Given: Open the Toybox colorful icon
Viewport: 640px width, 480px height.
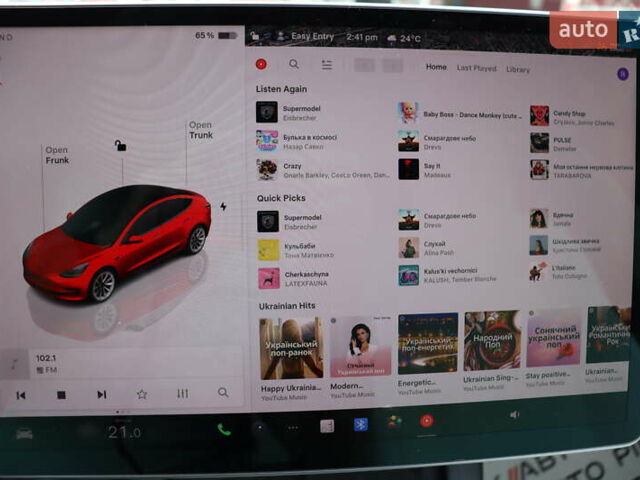Looking at the screenshot, I should 394,422.
